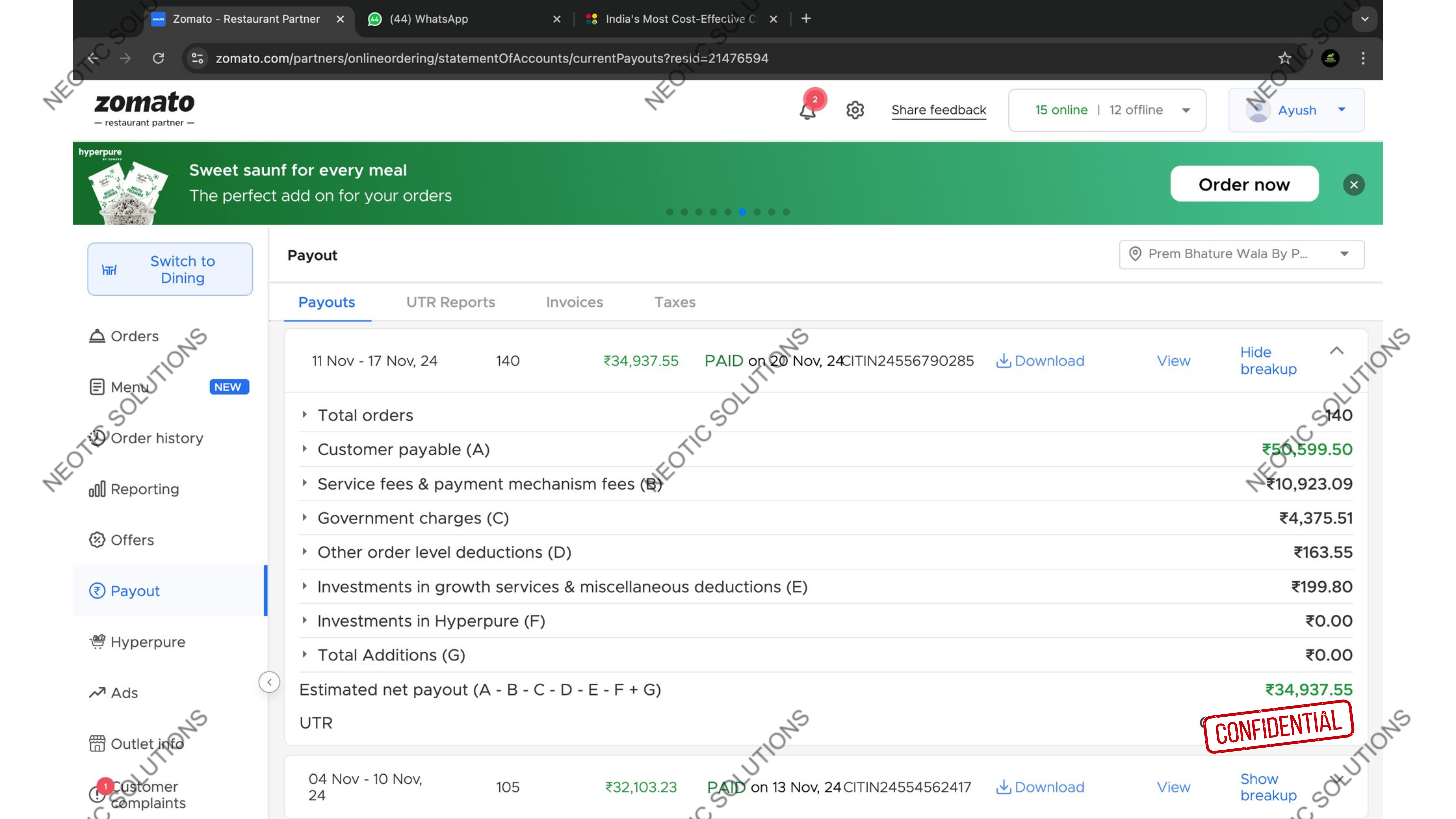Expand Service fees & payment mechanism fees

click(305, 483)
